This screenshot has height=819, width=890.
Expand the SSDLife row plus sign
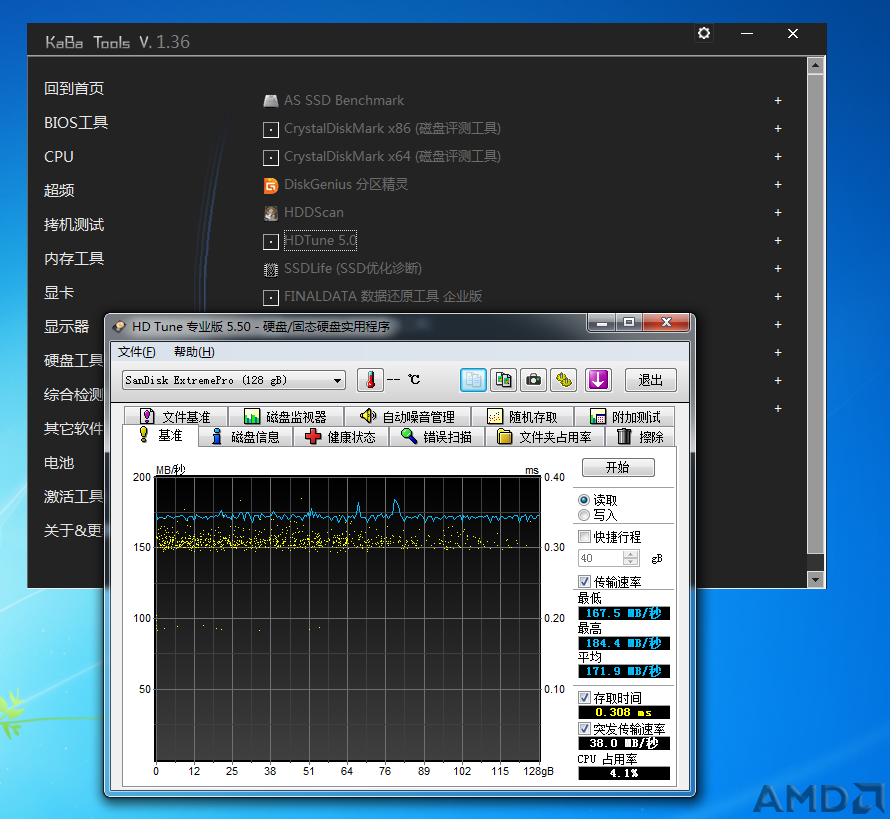(778, 268)
